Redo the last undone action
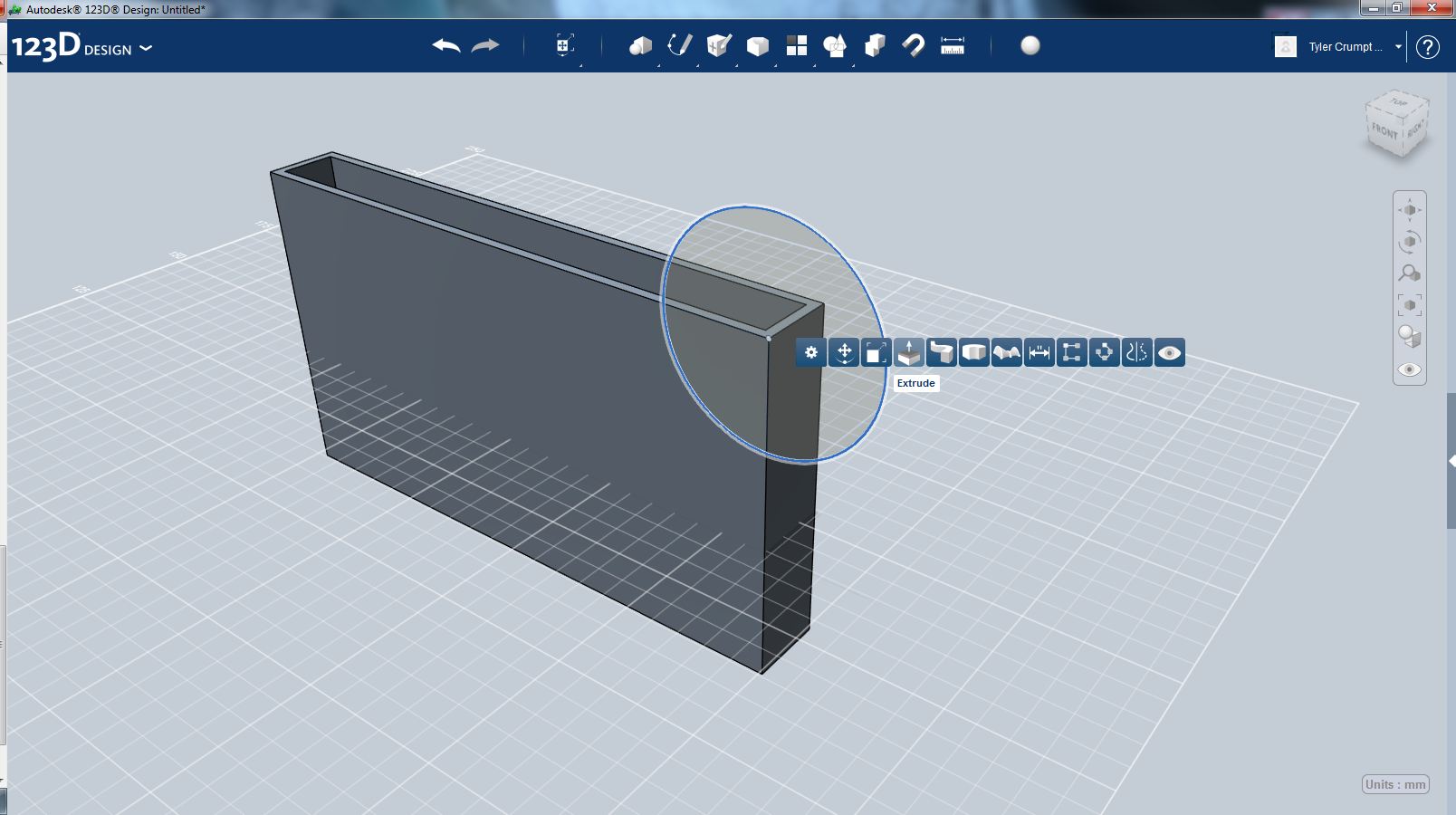 point(485,45)
